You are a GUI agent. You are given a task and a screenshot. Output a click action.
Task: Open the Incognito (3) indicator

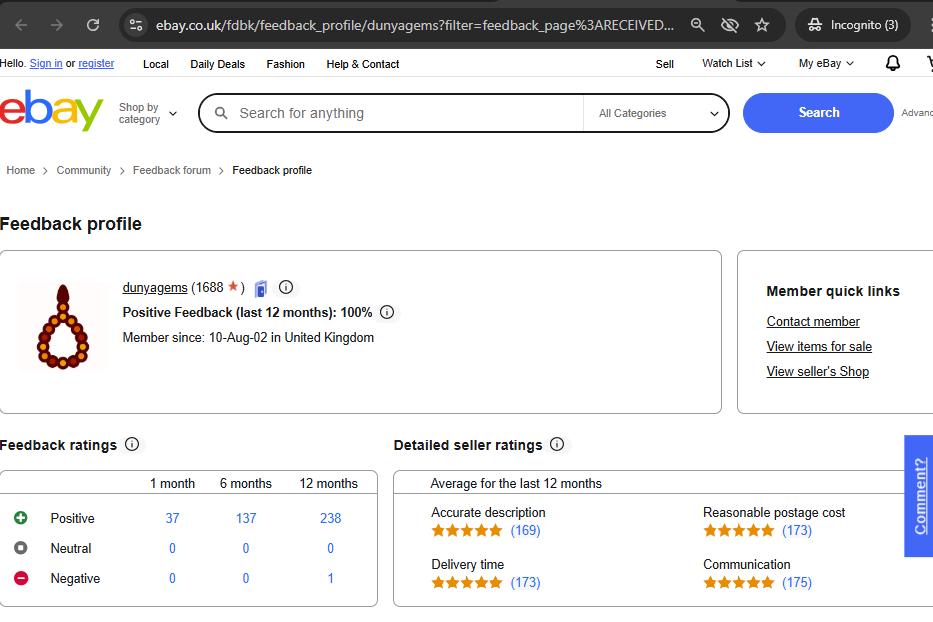(x=852, y=25)
